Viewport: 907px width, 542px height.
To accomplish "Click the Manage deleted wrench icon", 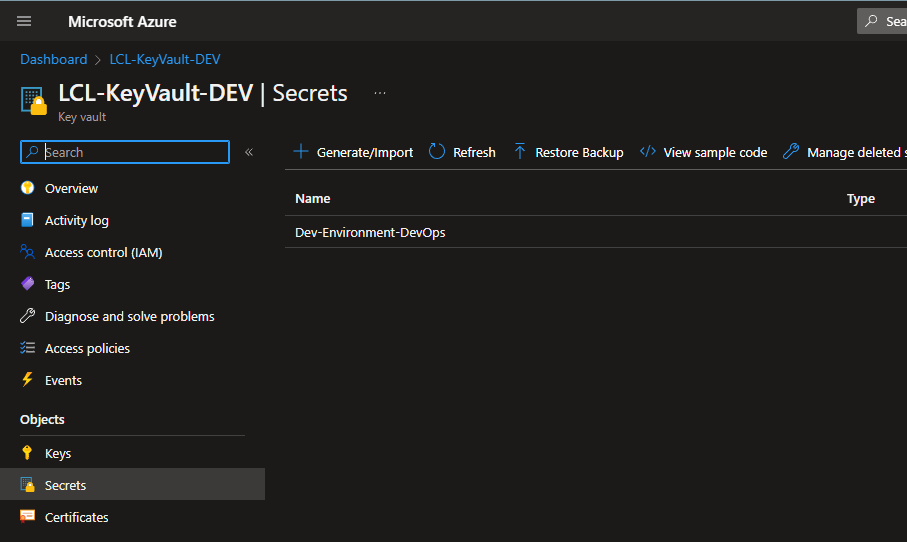I will (x=791, y=152).
